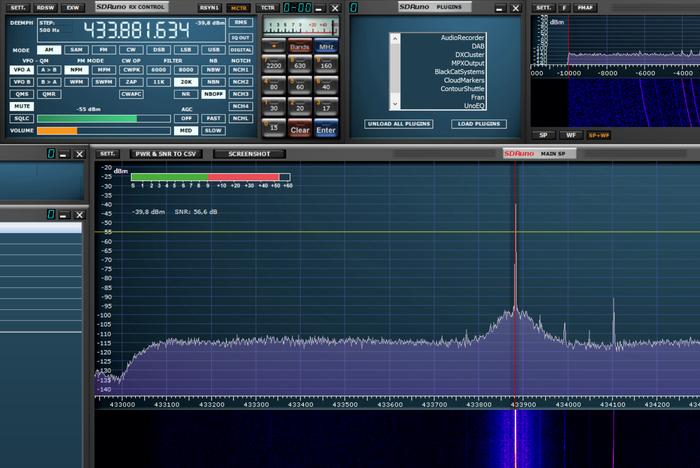Select the 40 m band keypad key
This screenshot has height=468, width=700.
[x=326, y=86]
